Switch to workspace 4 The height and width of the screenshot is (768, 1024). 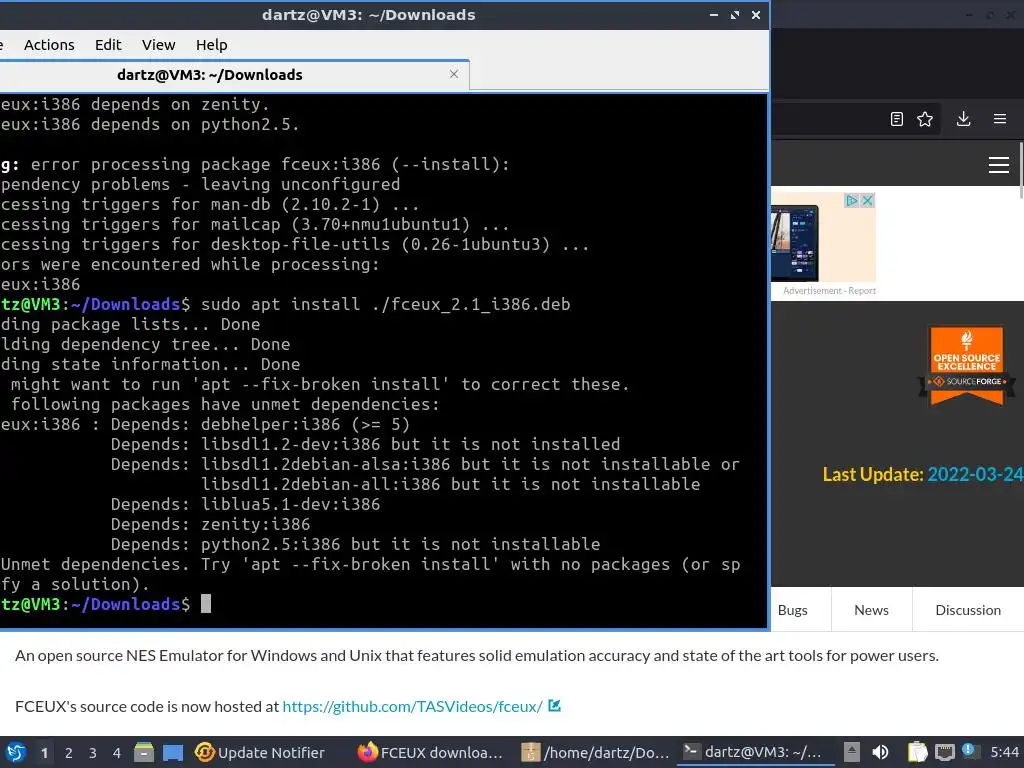(x=117, y=753)
